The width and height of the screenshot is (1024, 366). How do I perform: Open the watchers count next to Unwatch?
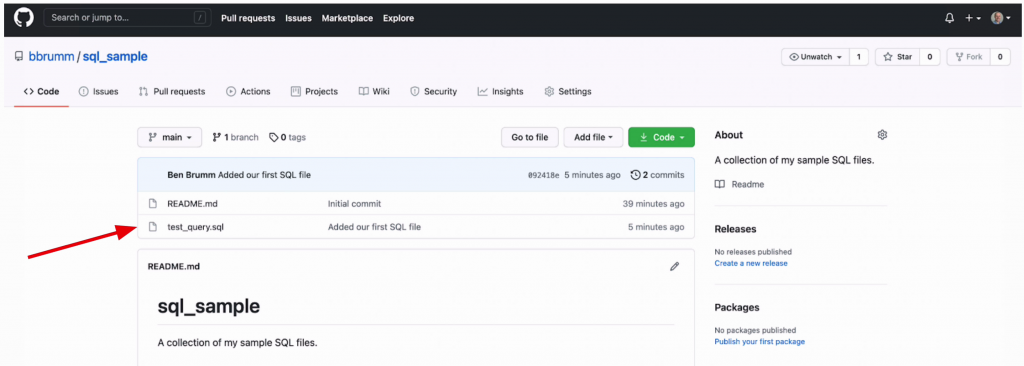(x=858, y=57)
